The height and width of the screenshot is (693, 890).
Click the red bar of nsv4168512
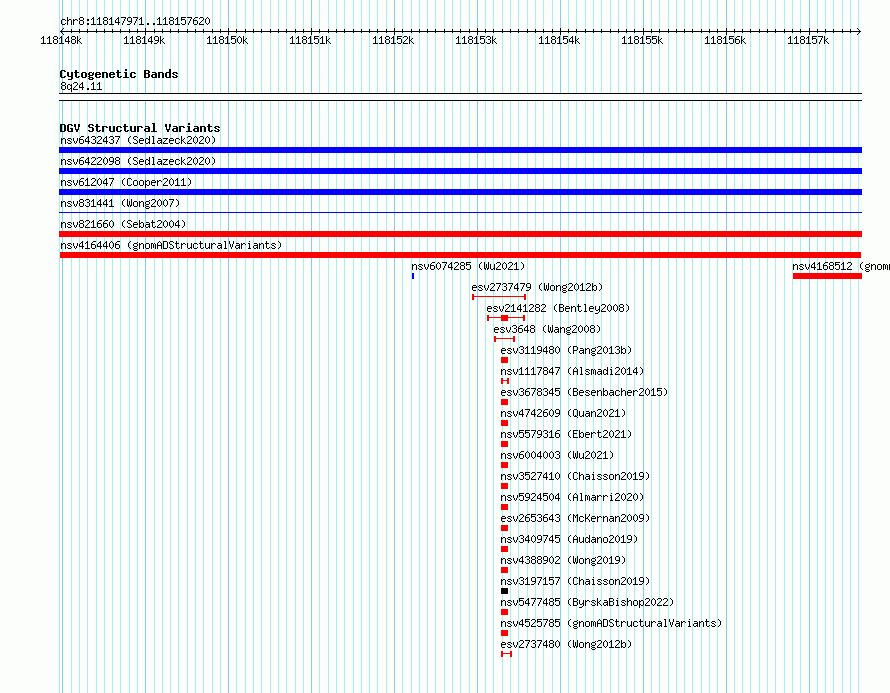(x=828, y=276)
